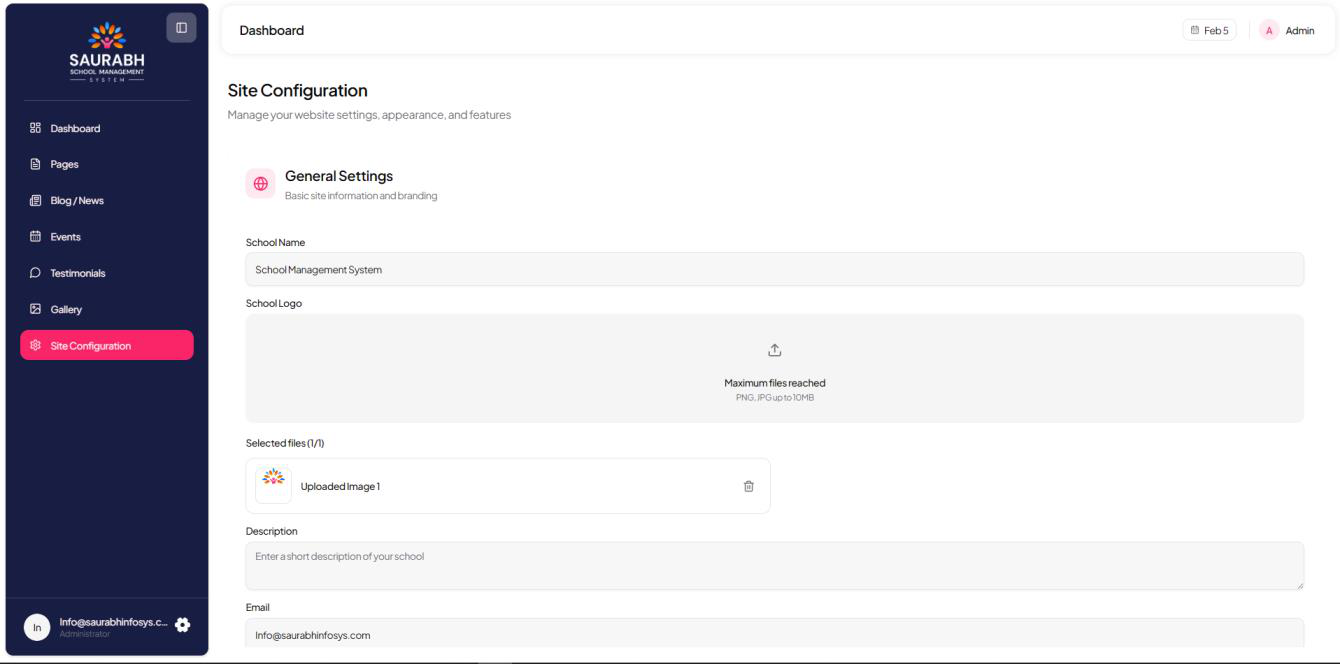Delete Uploaded Image 1 with the trash icon

point(748,486)
